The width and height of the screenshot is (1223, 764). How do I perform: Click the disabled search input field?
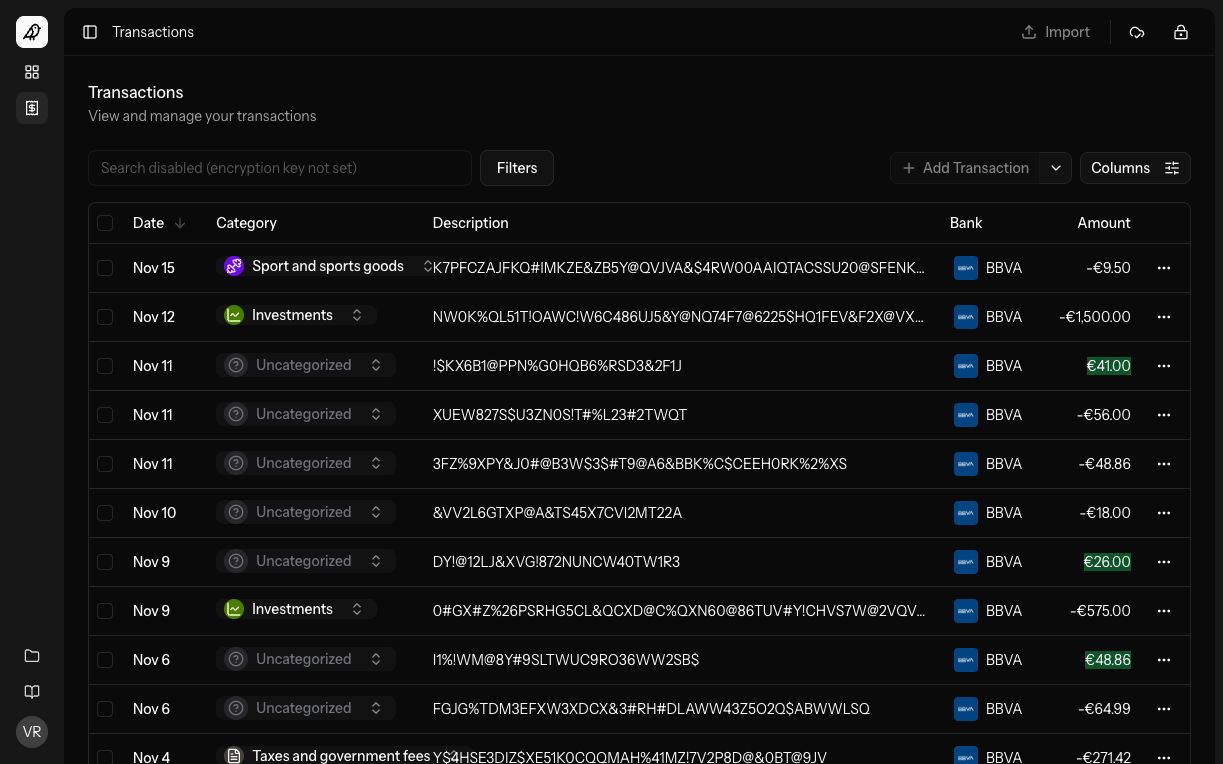pos(279,168)
